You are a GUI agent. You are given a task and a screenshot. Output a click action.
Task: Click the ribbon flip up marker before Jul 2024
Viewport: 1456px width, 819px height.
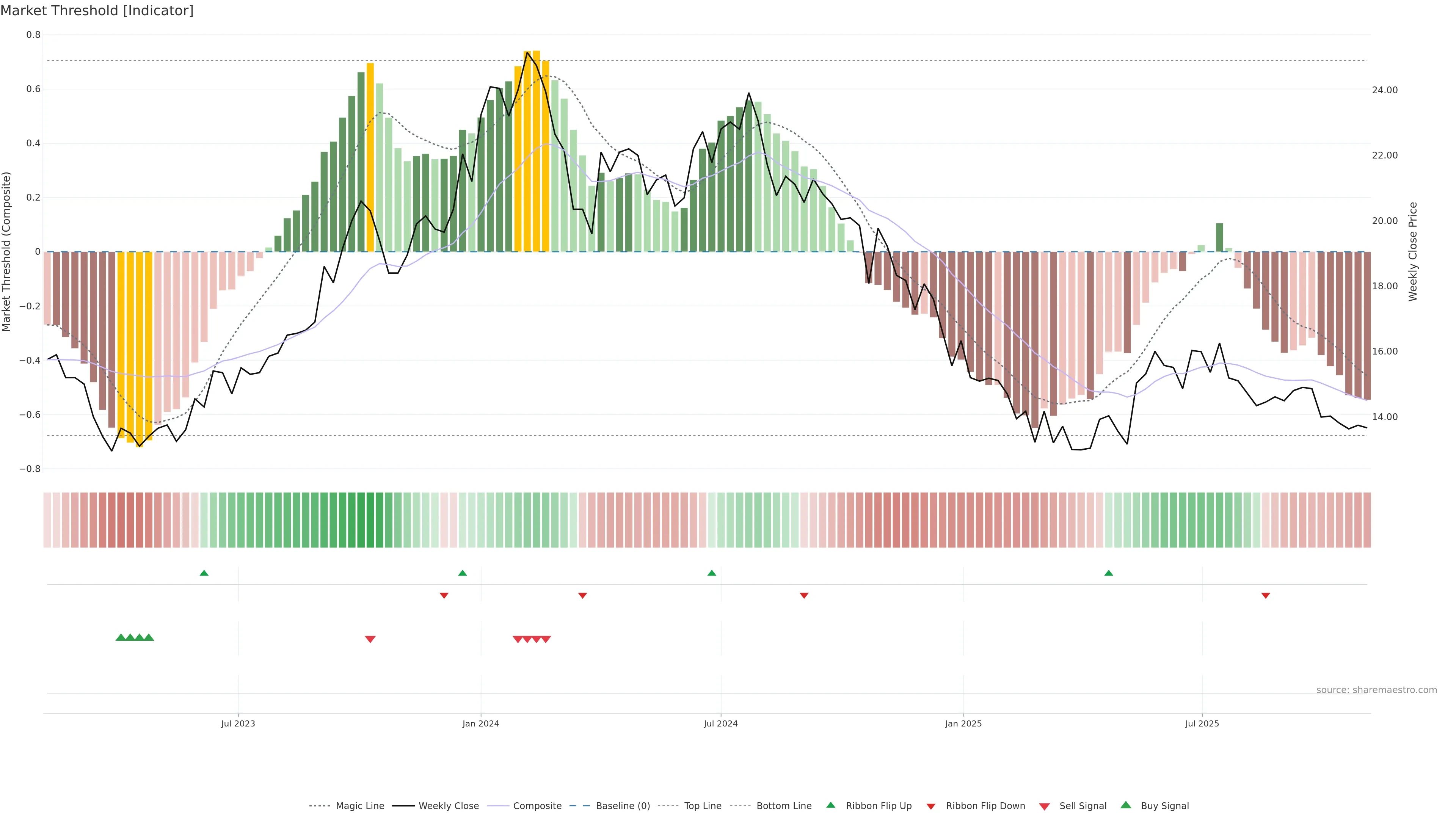[712, 573]
